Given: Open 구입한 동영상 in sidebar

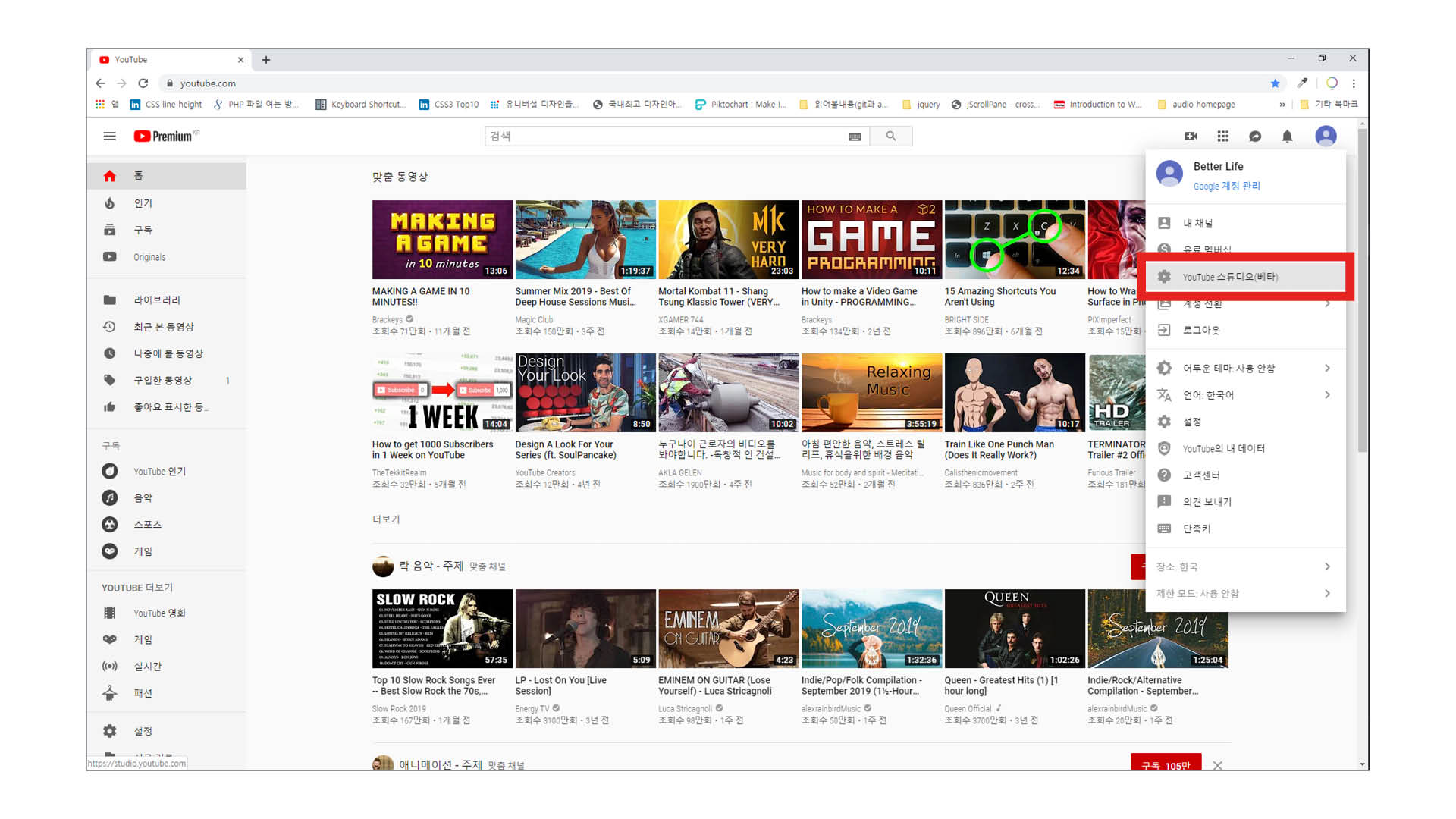Looking at the screenshot, I should (x=166, y=381).
